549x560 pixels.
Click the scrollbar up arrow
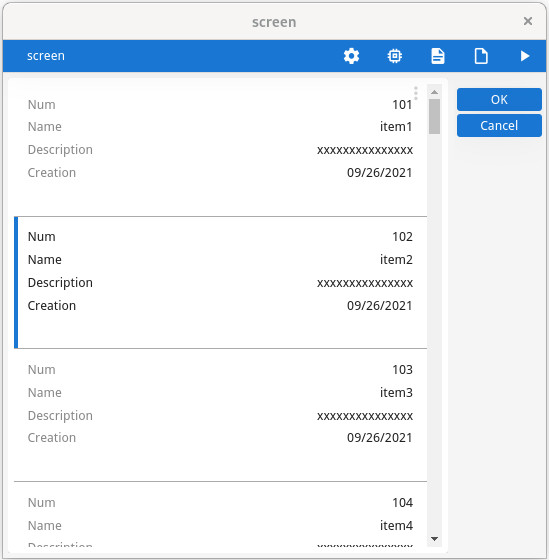coord(434,92)
